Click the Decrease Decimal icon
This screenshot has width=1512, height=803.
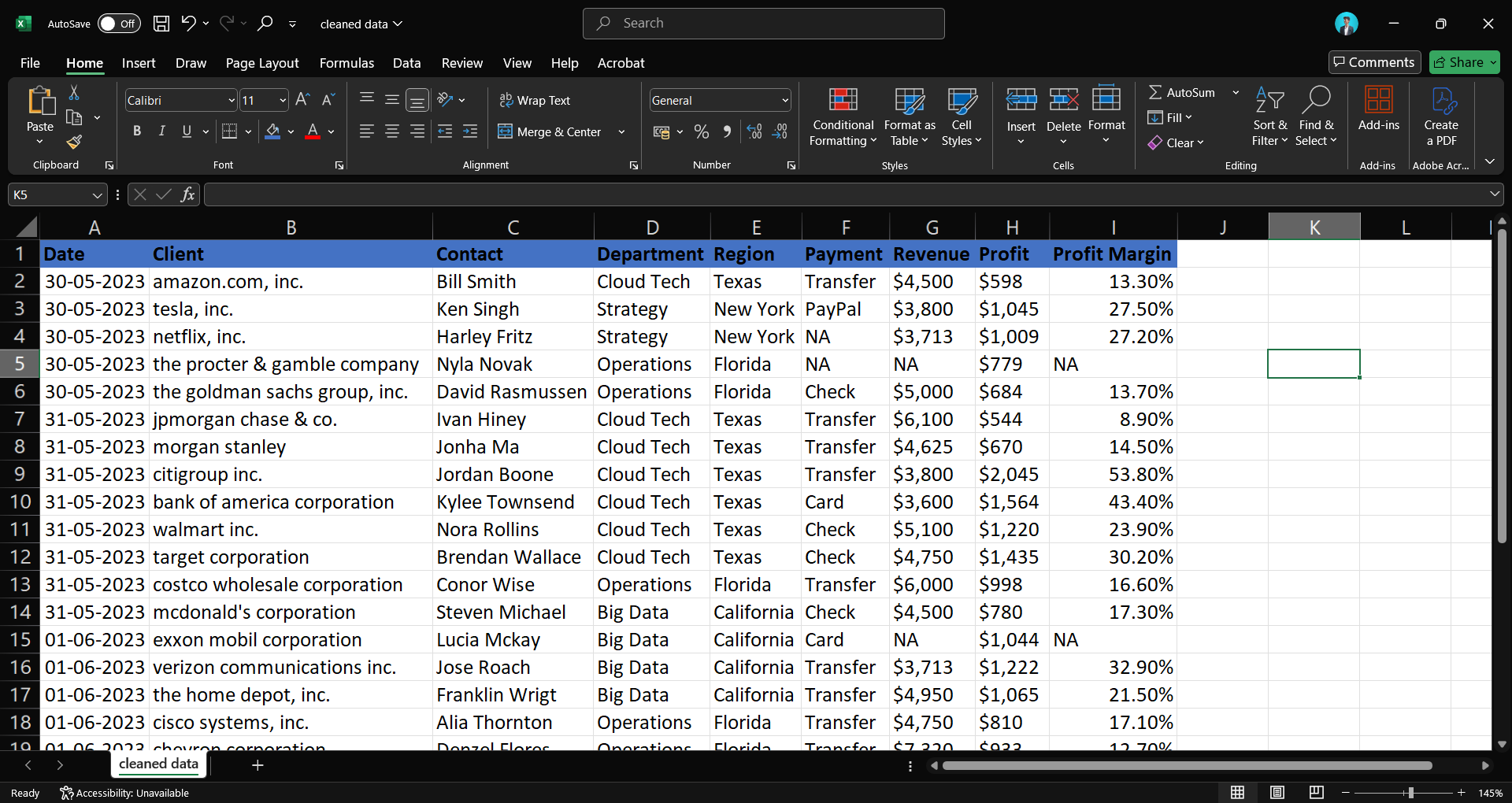[x=780, y=131]
